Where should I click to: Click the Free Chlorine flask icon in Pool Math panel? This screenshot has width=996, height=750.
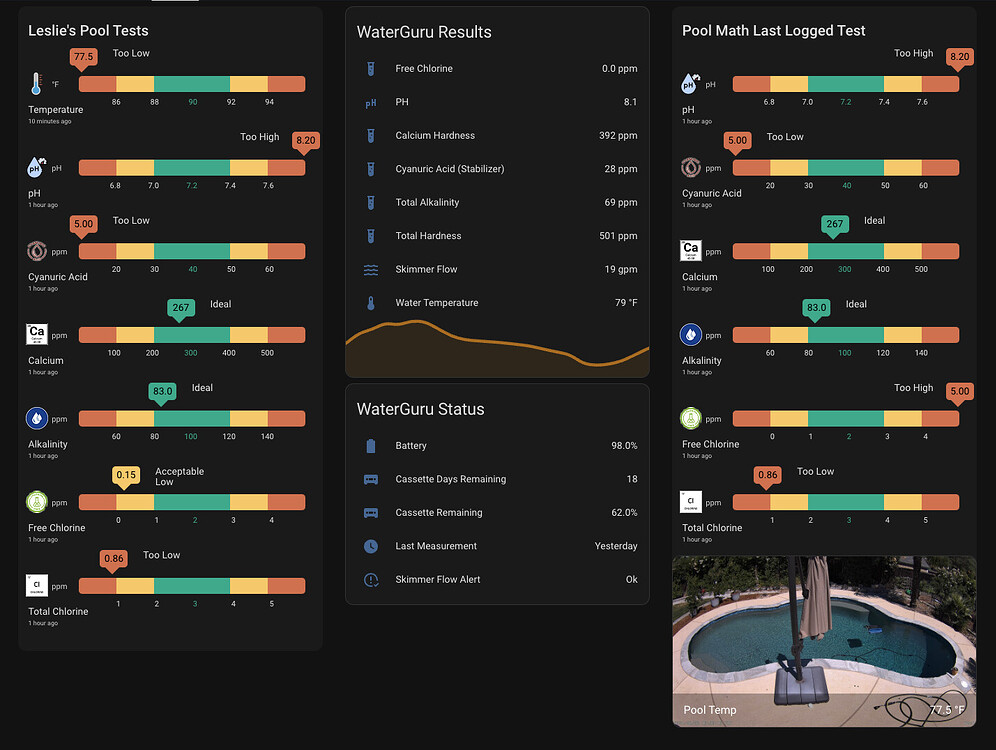click(690, 418)
